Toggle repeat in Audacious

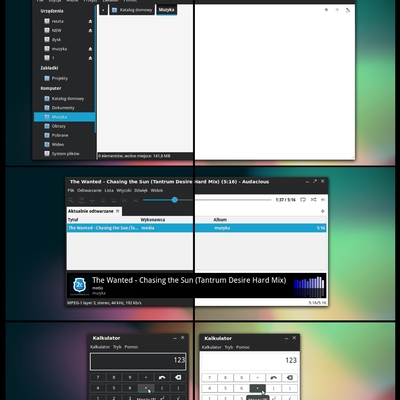[x=303, y=200]
